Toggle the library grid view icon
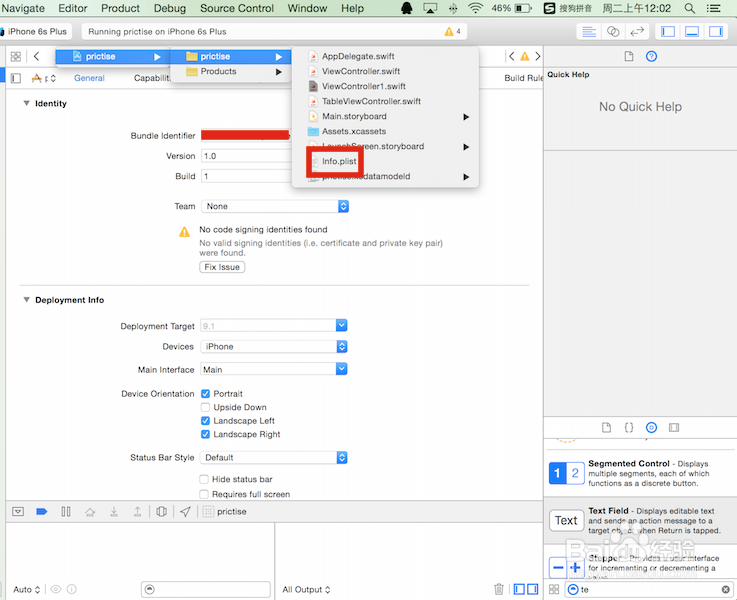 pyautogui.click(x=554, y=589)
